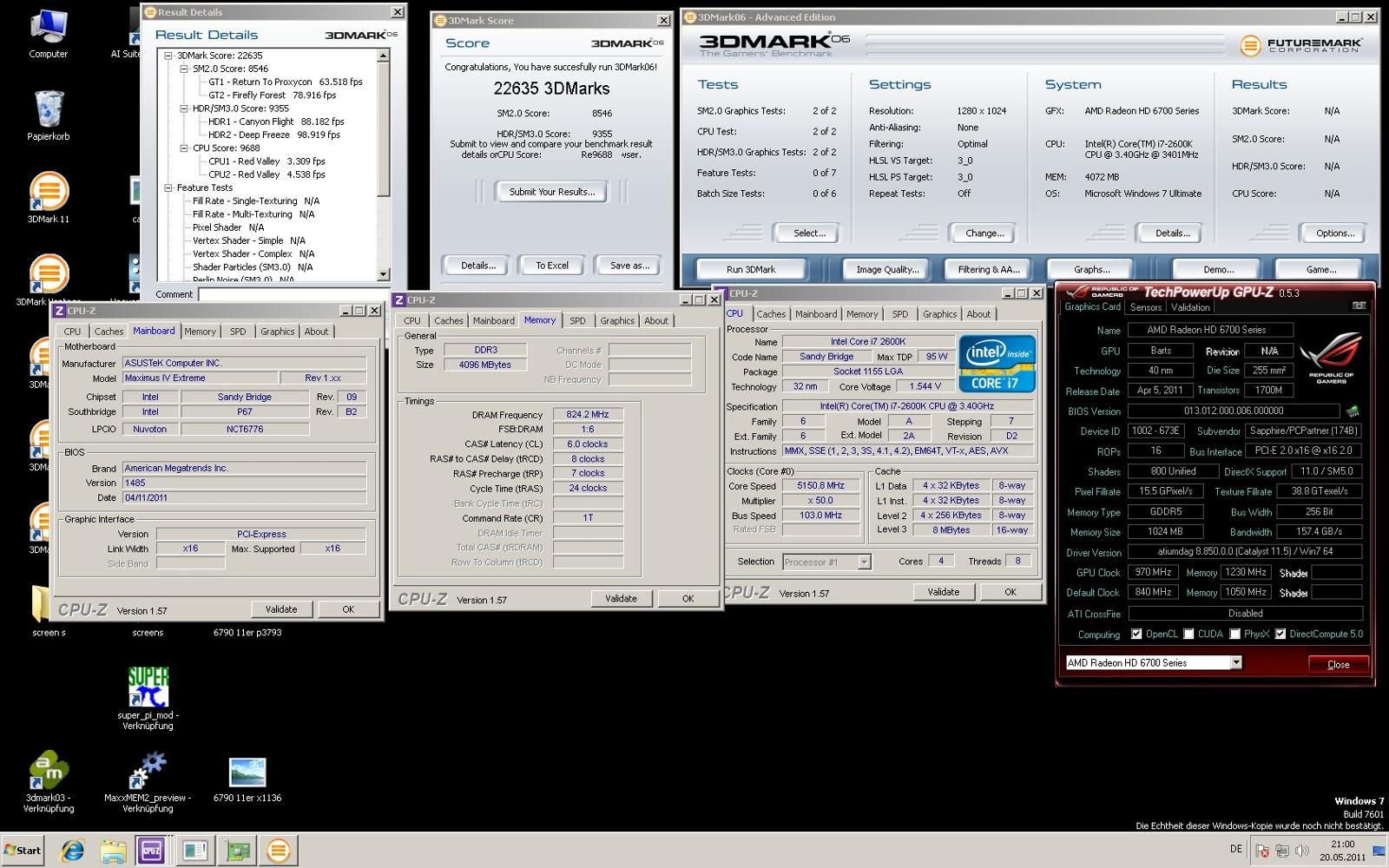Click the Filtering & AA... button

click(x=989, y=269)
